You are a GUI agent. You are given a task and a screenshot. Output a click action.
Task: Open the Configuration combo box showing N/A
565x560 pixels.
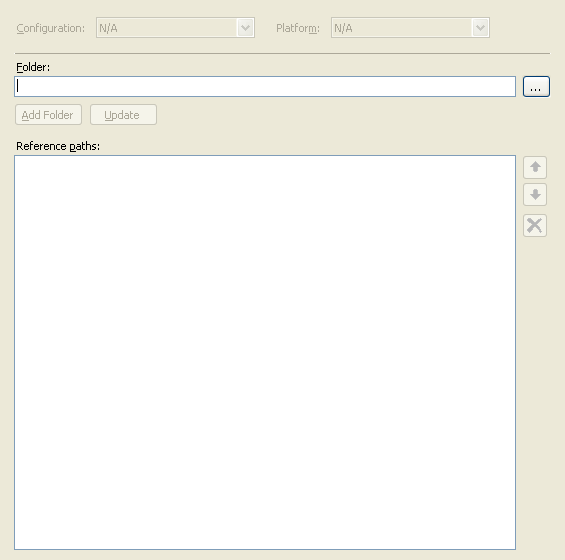175,28
